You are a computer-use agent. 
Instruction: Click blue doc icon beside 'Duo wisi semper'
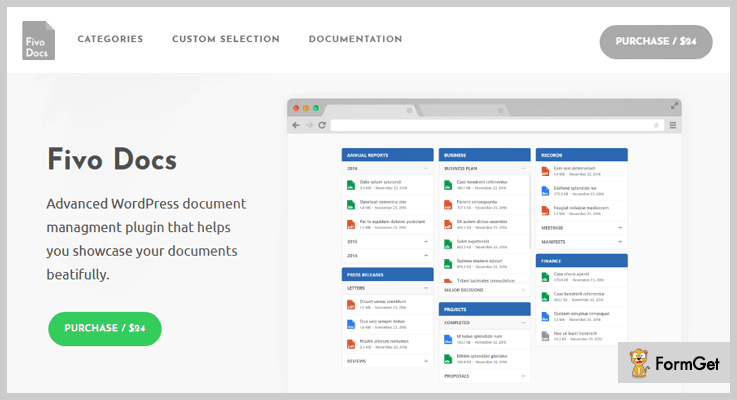pos(351,324)
